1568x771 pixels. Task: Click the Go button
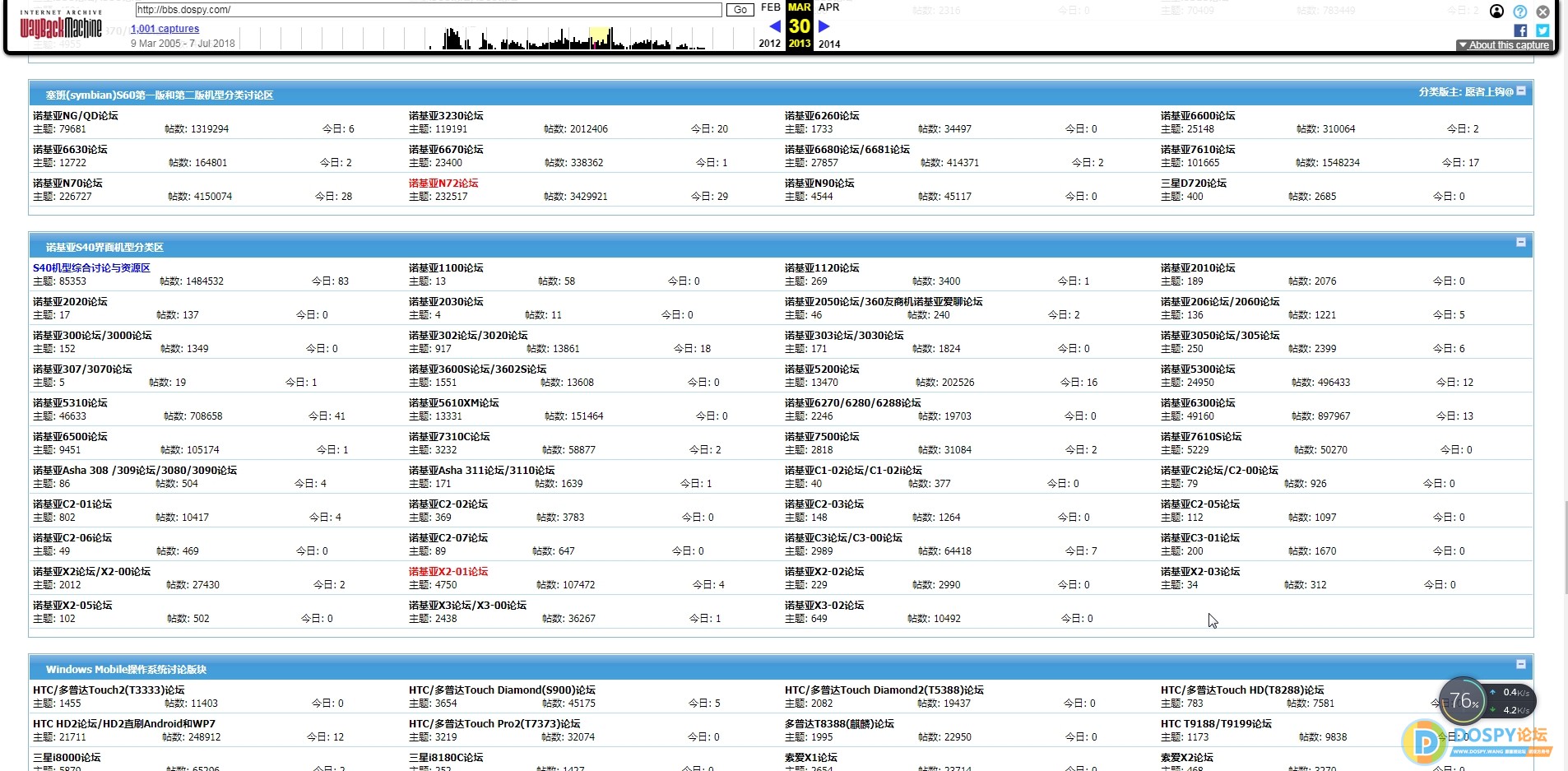click(x=740, y=10)
